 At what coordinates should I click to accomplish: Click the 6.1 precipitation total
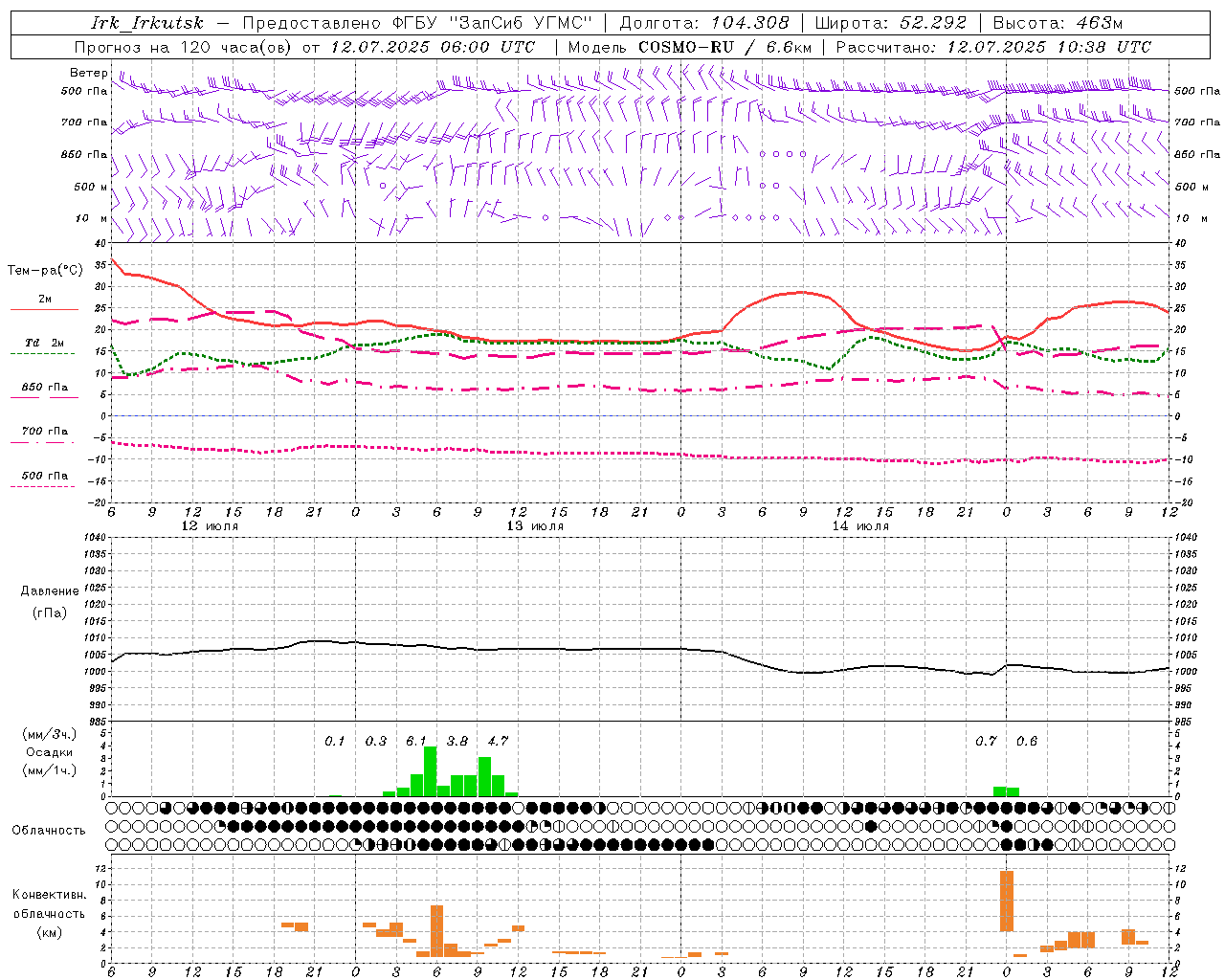pos(416,741)
